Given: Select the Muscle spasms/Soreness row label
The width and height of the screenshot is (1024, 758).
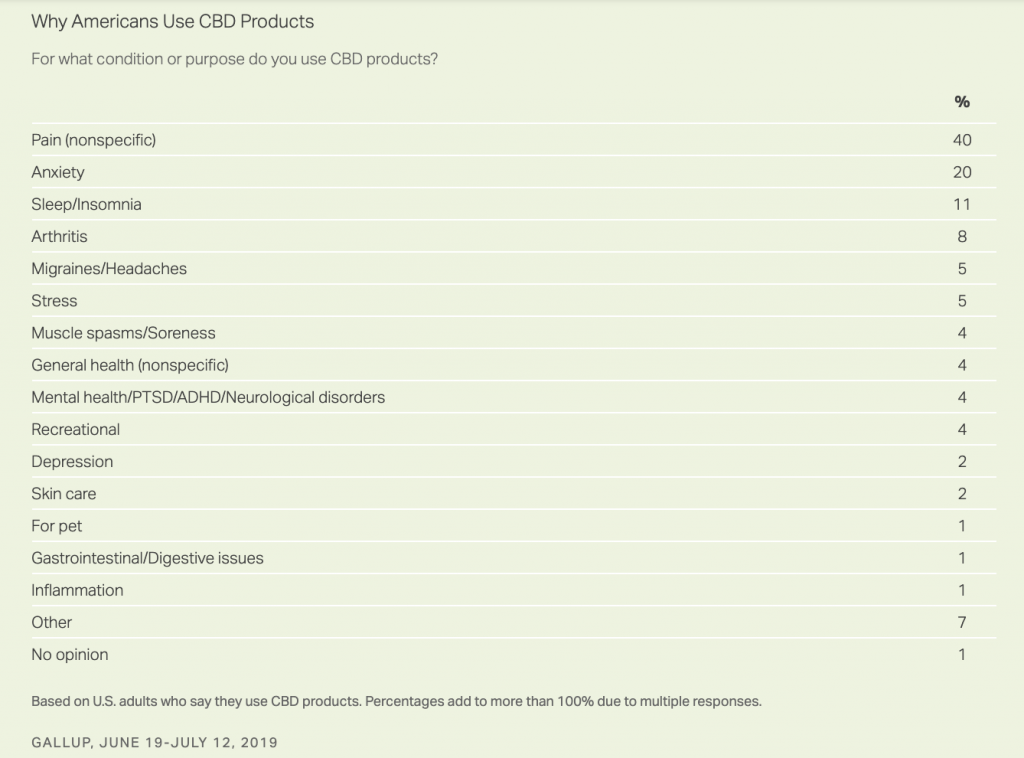Looking at the screenshot, I should [x=123, y=333].
